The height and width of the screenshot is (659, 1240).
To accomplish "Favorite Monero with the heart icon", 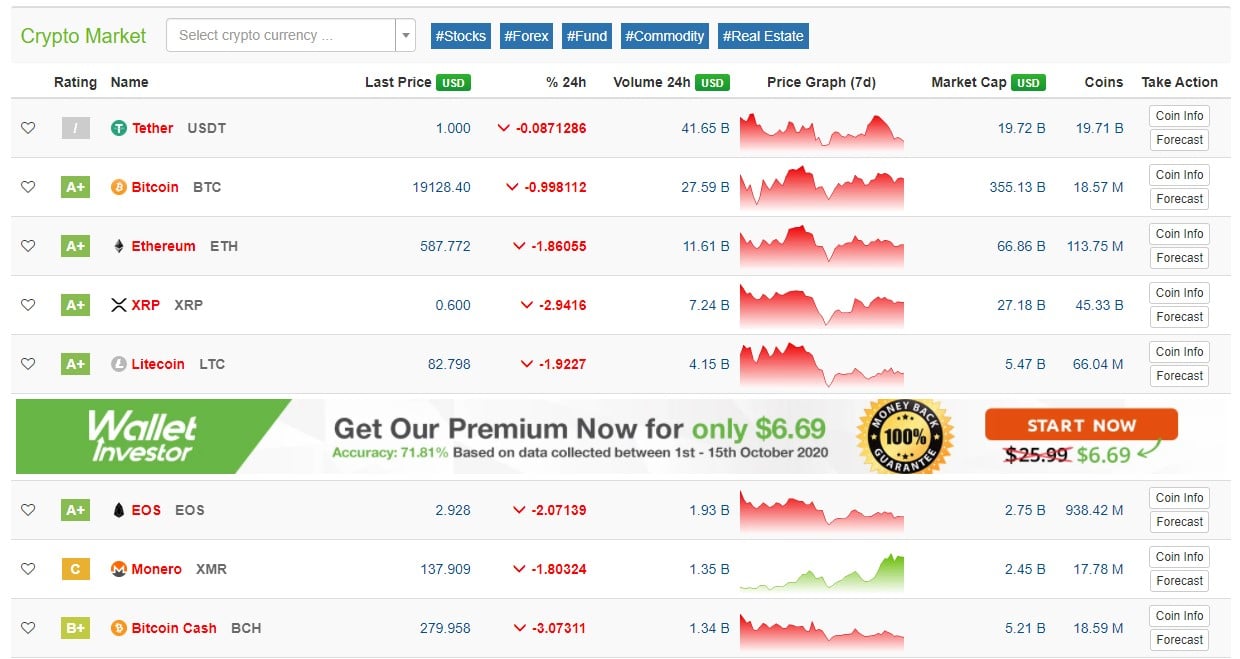I will (x=28, y=569).
